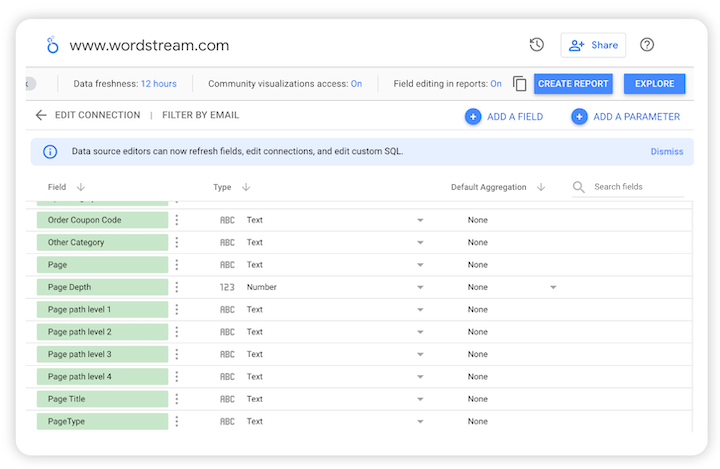Open three-dot menu for Page Title field

[x=177, y=399]
